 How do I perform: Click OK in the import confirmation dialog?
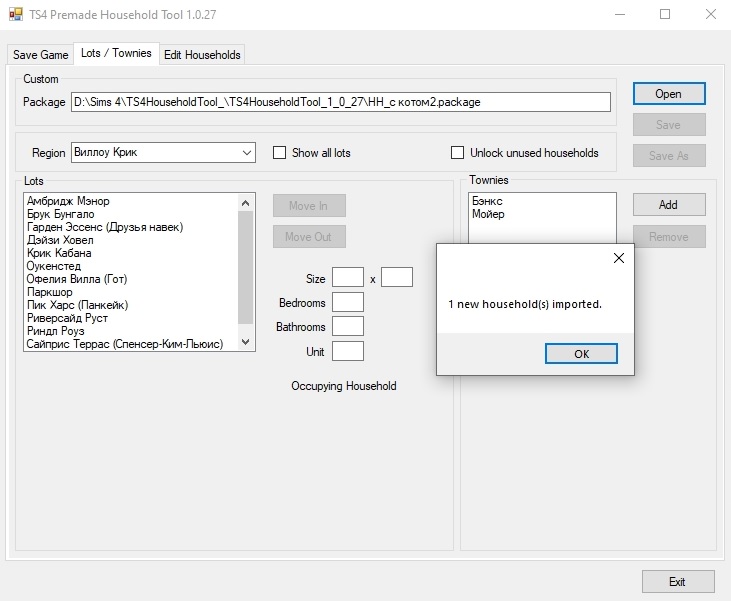[x=581, y=354]
